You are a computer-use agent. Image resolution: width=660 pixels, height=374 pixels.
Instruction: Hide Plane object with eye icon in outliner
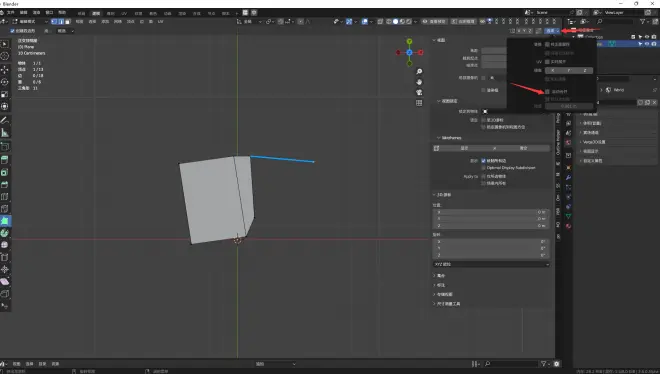point(647,44)
